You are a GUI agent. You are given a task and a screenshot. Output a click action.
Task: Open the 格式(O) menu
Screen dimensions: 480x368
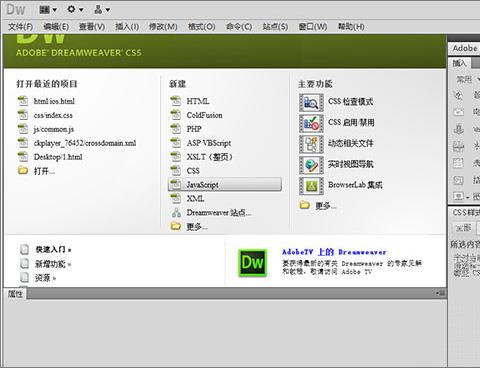tap(201, 27)
